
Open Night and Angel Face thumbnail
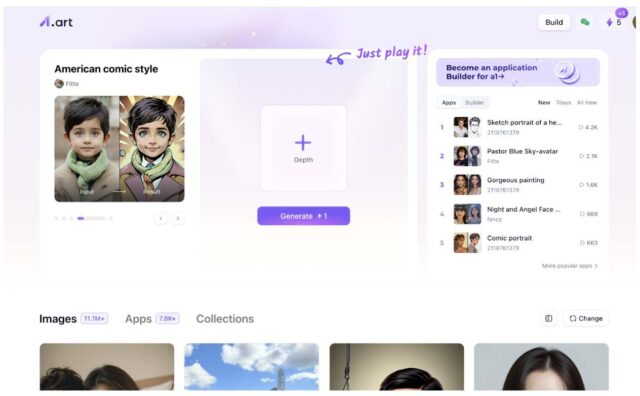click(x=467, y=214)
